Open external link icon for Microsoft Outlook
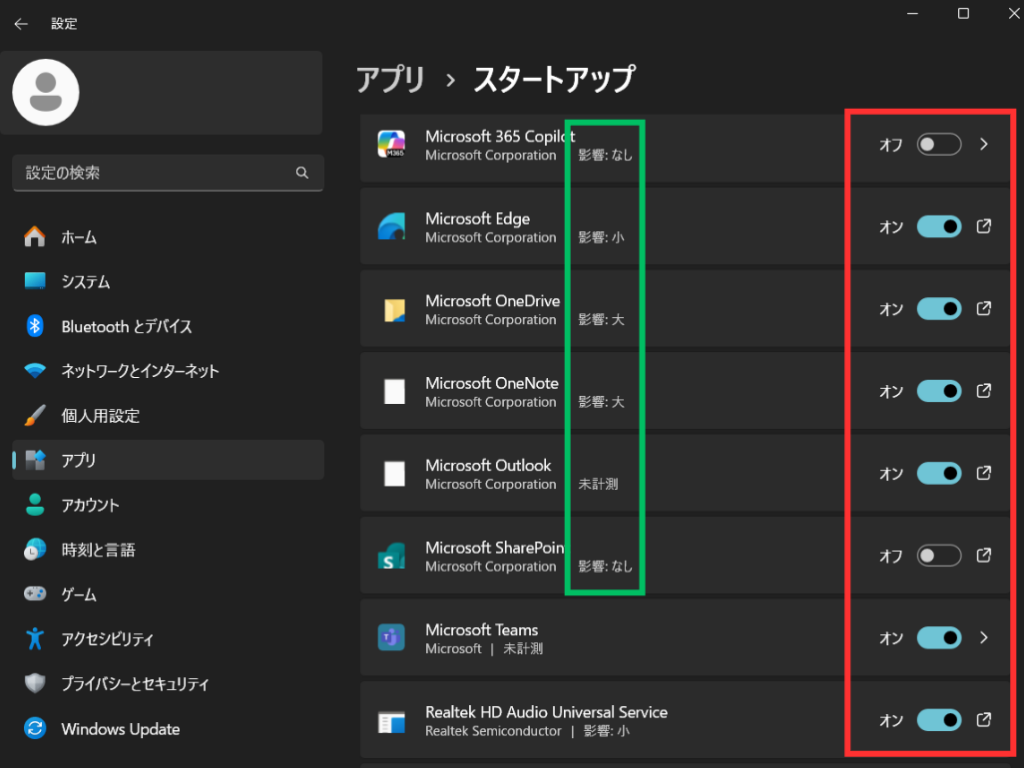Image resolution: width=1024 pixels, height=768 pixels. pyautogui.click(x=984, y=473)
